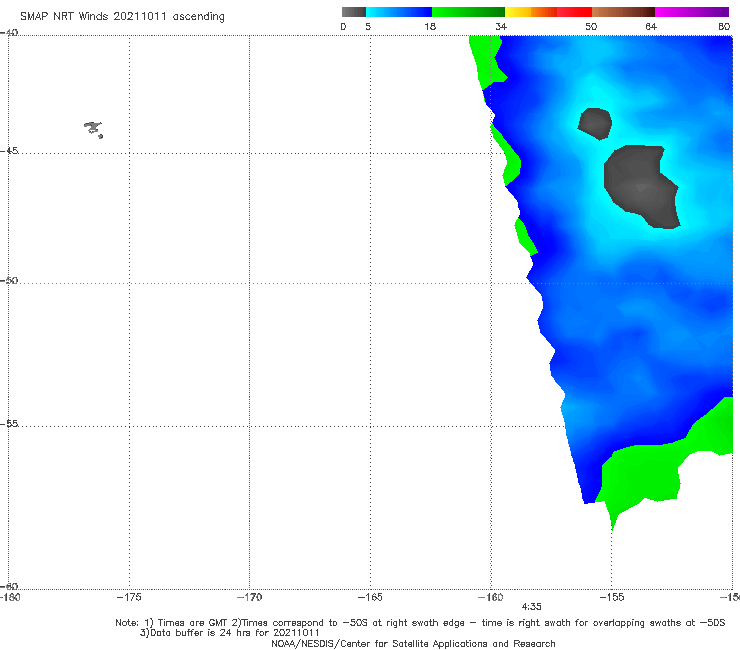Click the note line beginning 'Note: 1) Times are GMT'

coord(420,623)
